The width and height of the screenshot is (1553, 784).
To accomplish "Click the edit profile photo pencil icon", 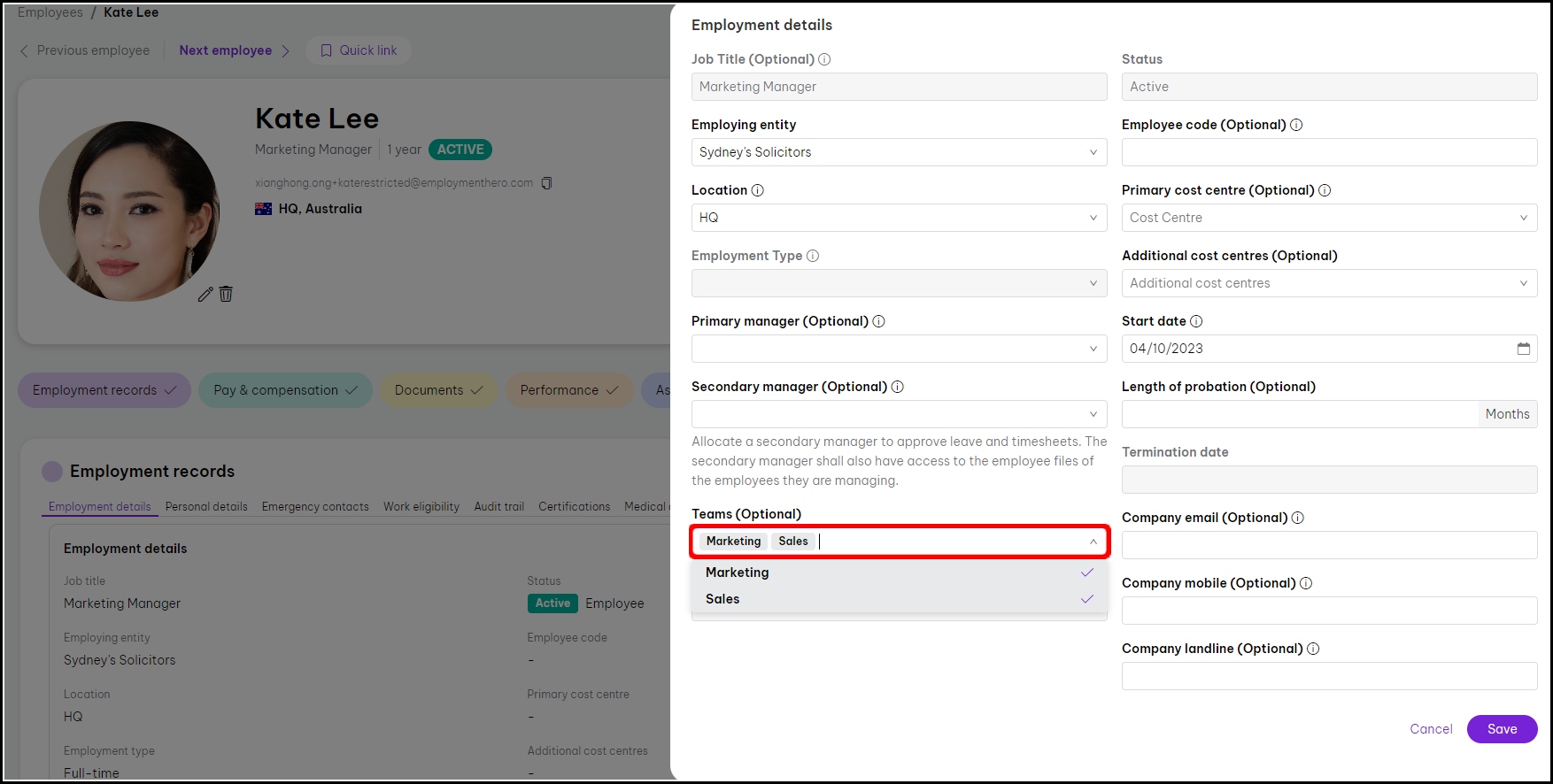I will [205, 294].
